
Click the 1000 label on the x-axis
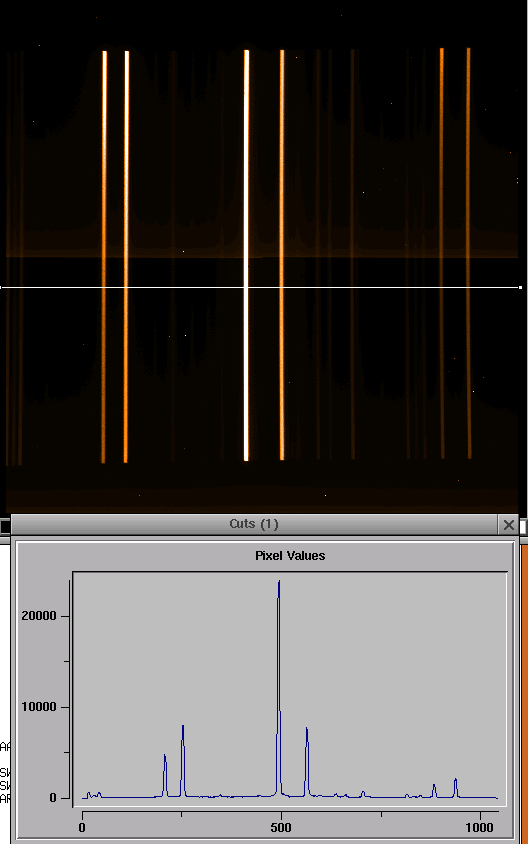[x=479, y=827]
